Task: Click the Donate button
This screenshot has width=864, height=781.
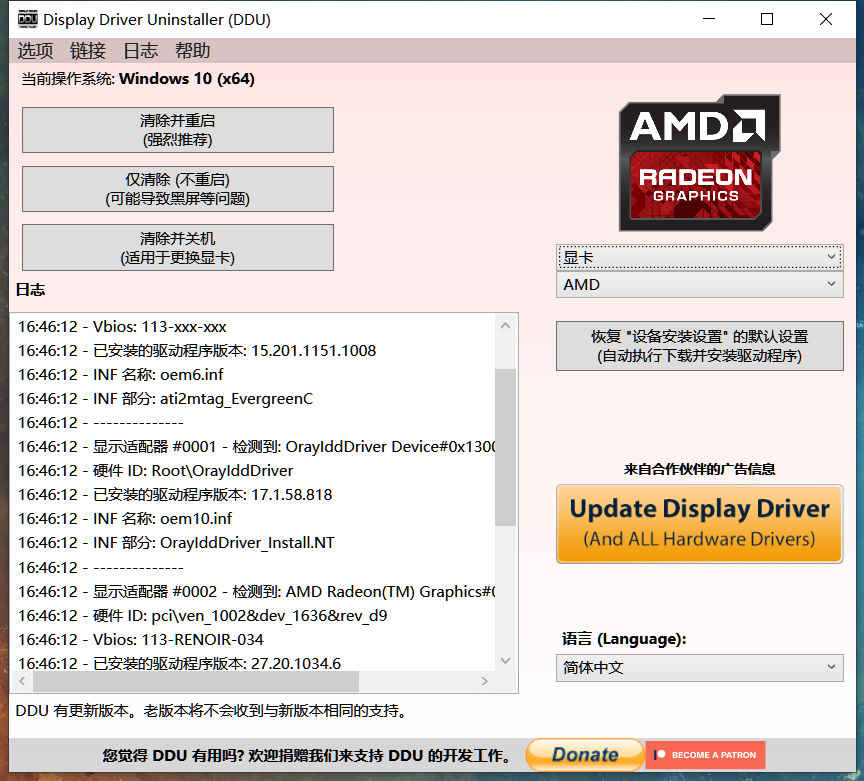Action: coord(585,755)
